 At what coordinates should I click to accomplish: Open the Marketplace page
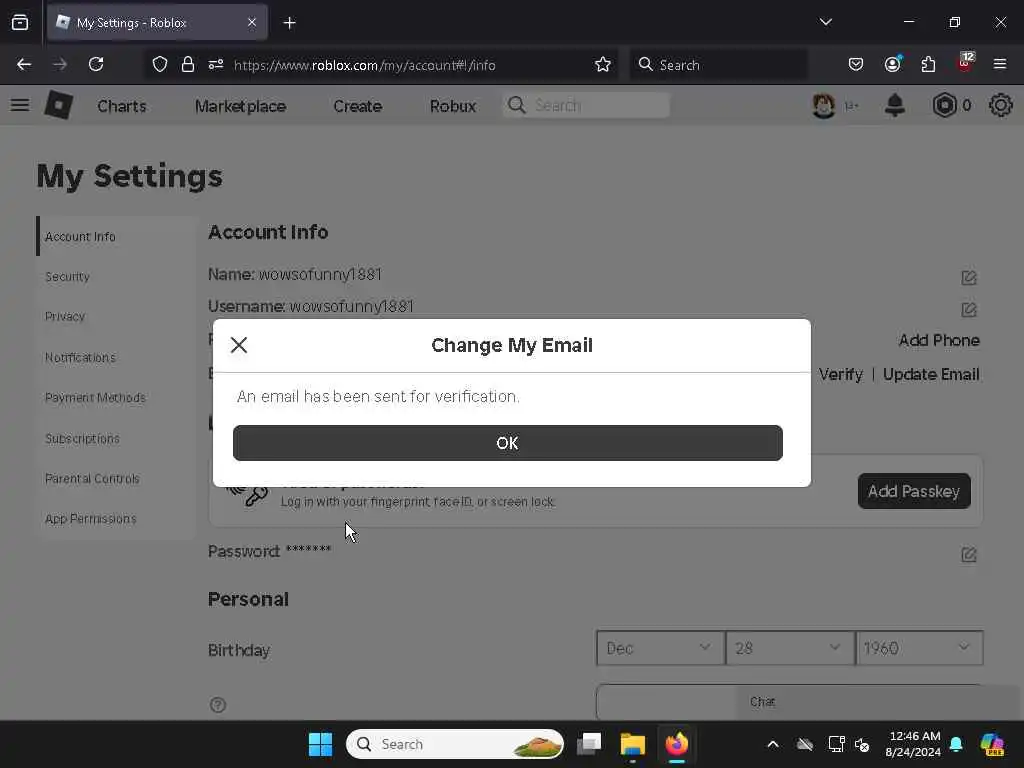[x=240, y=106]
